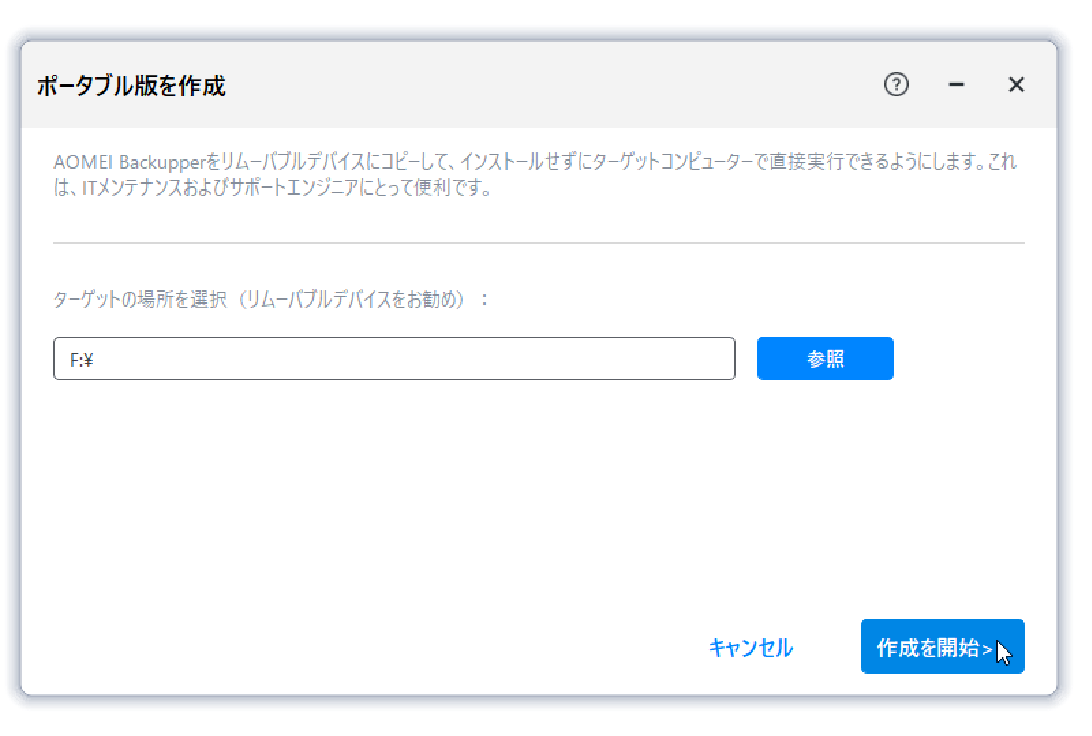The width and height of the screenshot is (1092, 736).
Task: Minimize the ポータブル版を作成 dialog
Action: [956, 86]
